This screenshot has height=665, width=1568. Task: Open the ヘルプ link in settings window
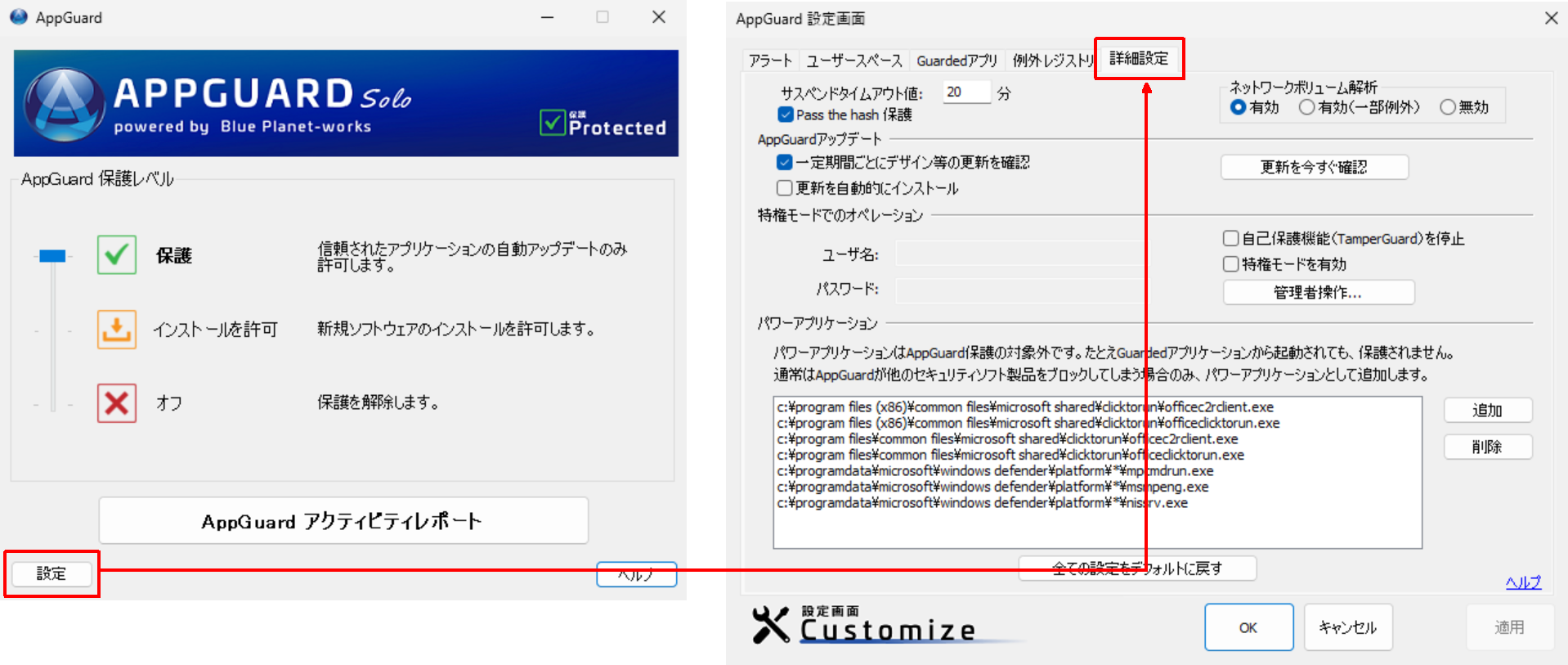[1523, 582]
